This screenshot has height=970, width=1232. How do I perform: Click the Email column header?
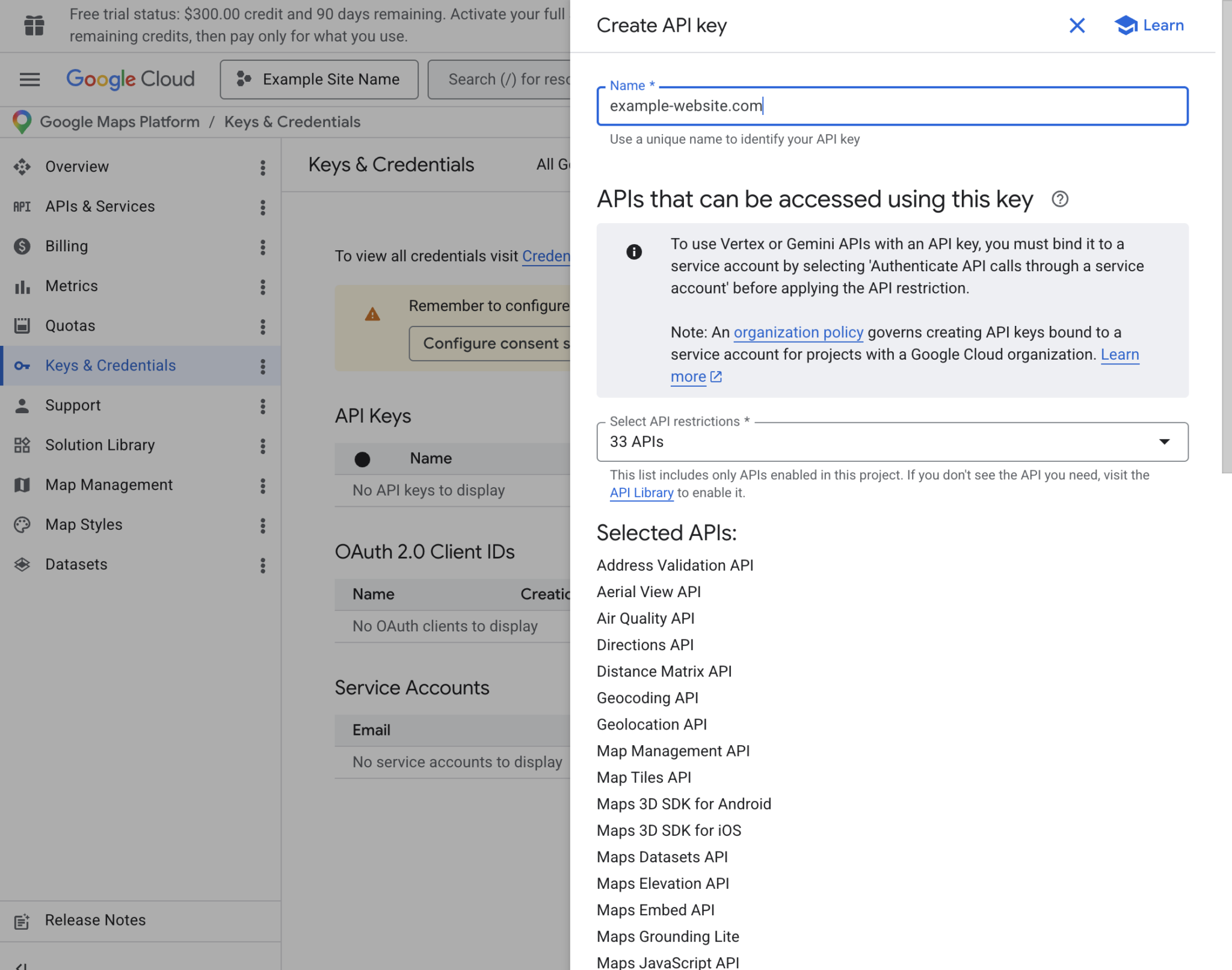tap(371, 731)
